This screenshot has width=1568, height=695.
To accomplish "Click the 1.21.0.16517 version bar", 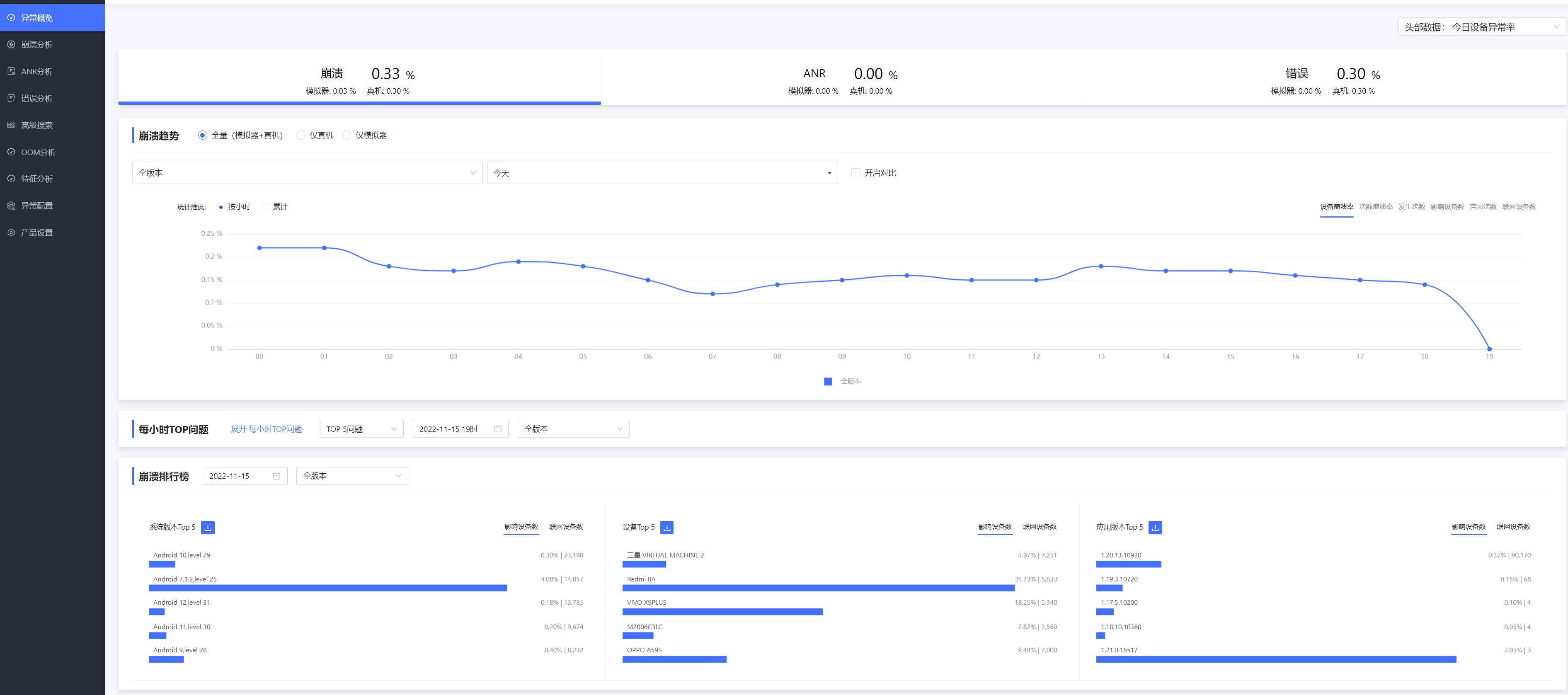I will (1276, 659).
